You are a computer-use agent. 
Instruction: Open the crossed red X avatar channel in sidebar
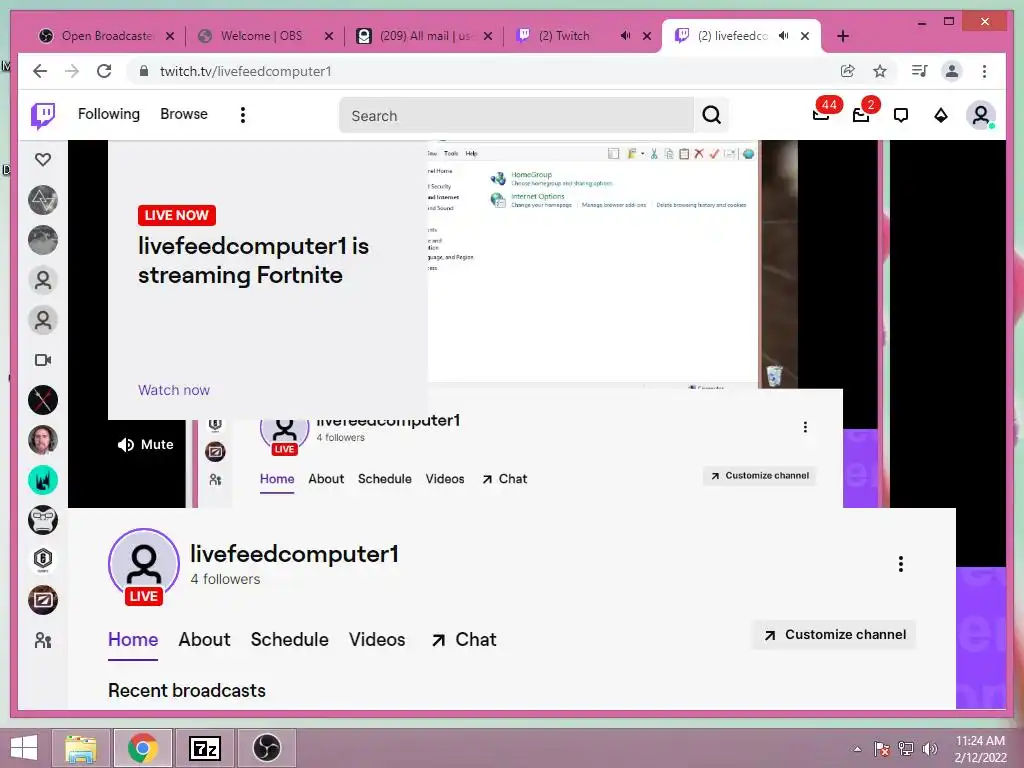click(43, 400)
